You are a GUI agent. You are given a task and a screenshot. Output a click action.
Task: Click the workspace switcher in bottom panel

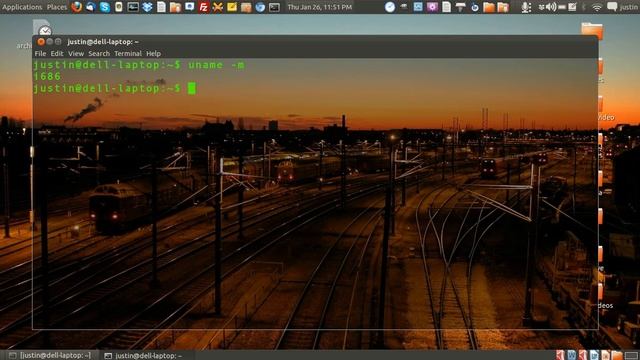(x=631, y=356)
